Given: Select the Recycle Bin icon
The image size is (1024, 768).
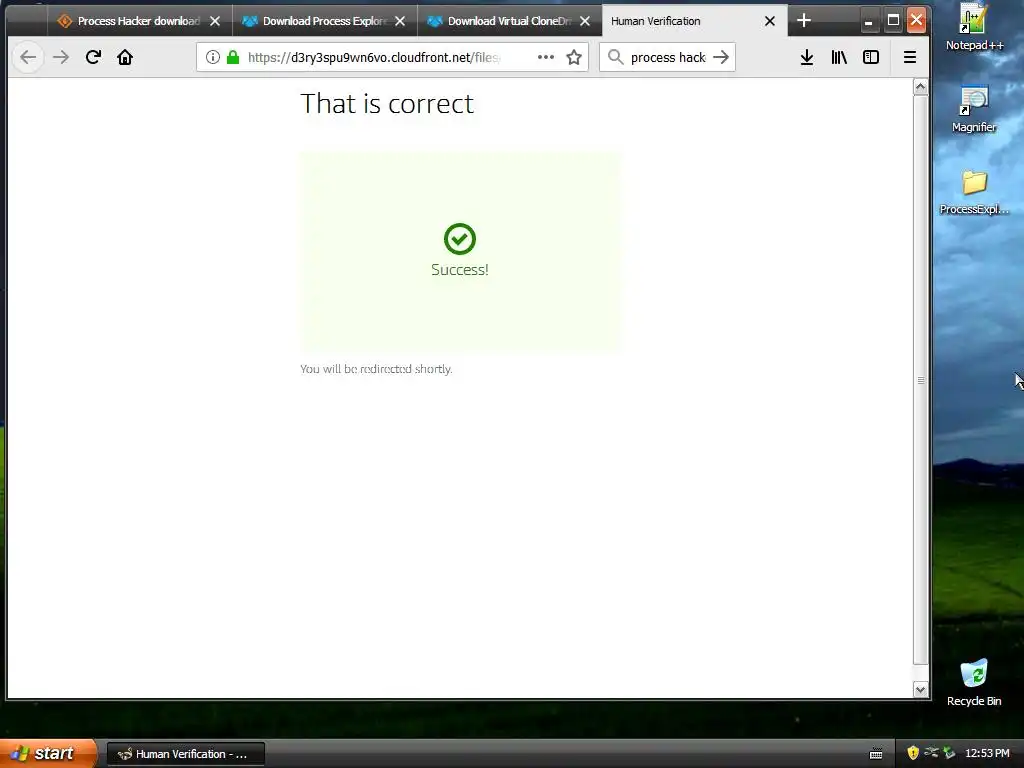Looking at the screenshot, I should tap(974, 683).
